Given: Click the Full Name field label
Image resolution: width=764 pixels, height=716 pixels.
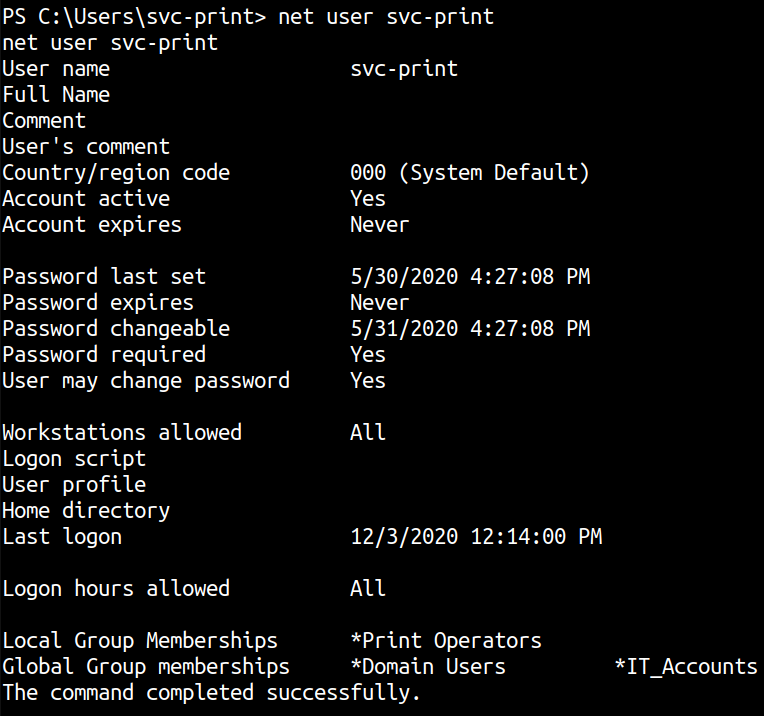Looking at the screenshot, I should coord(56,95).
